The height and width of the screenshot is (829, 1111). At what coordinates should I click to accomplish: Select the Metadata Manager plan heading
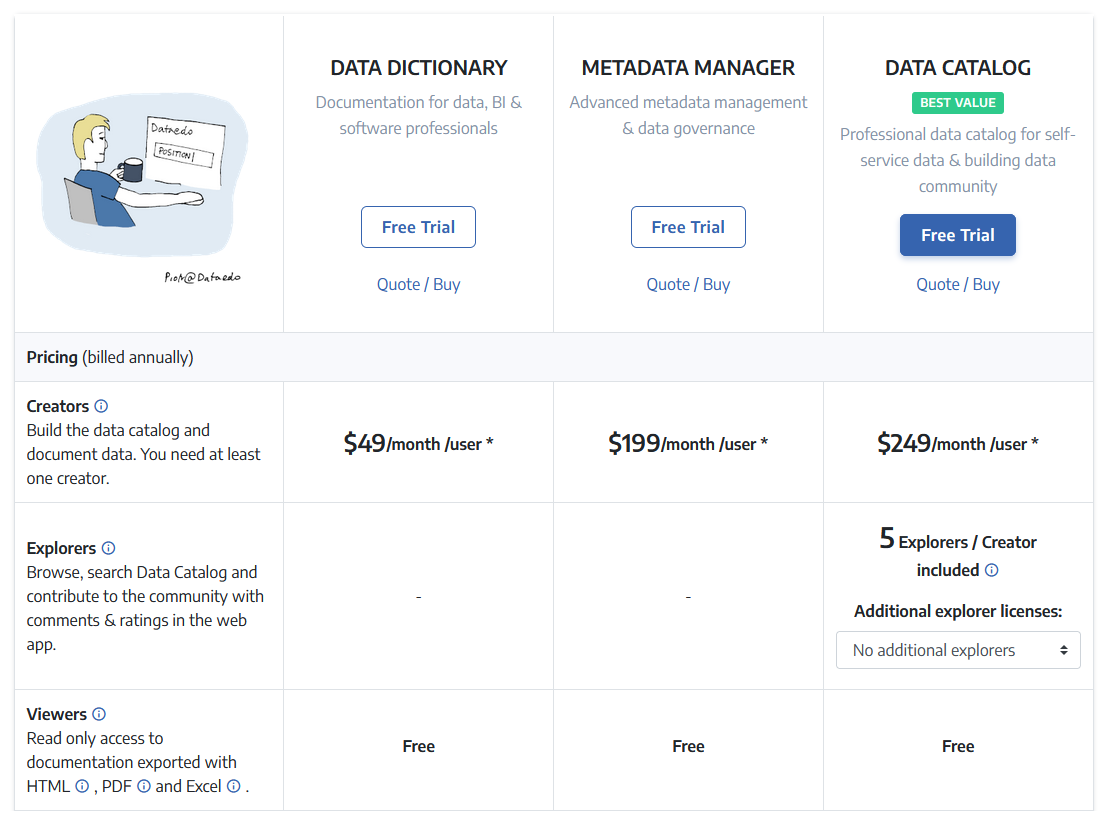688,68
